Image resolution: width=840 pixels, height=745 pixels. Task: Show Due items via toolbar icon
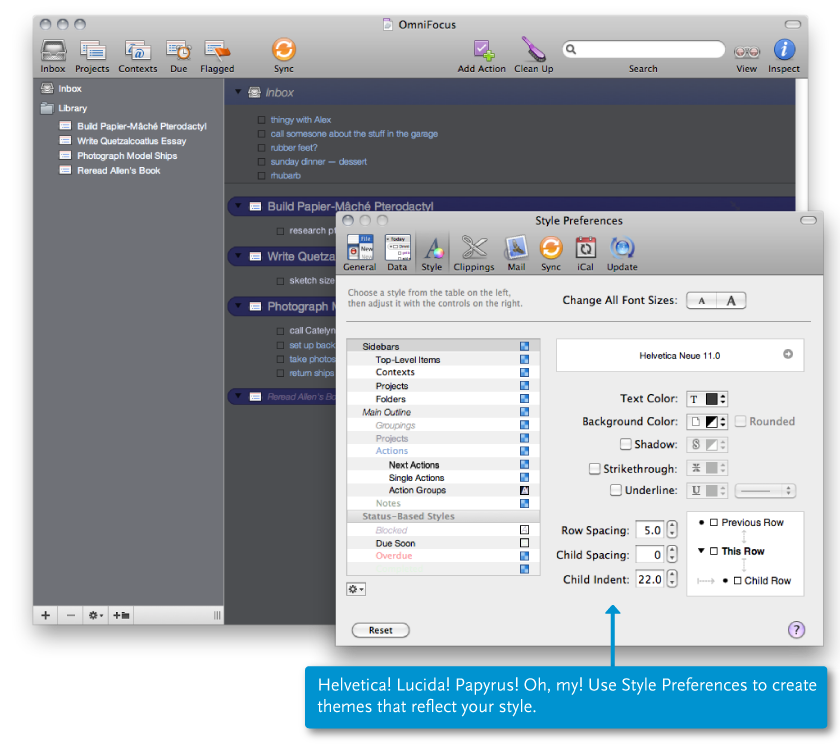pos(178,56)
